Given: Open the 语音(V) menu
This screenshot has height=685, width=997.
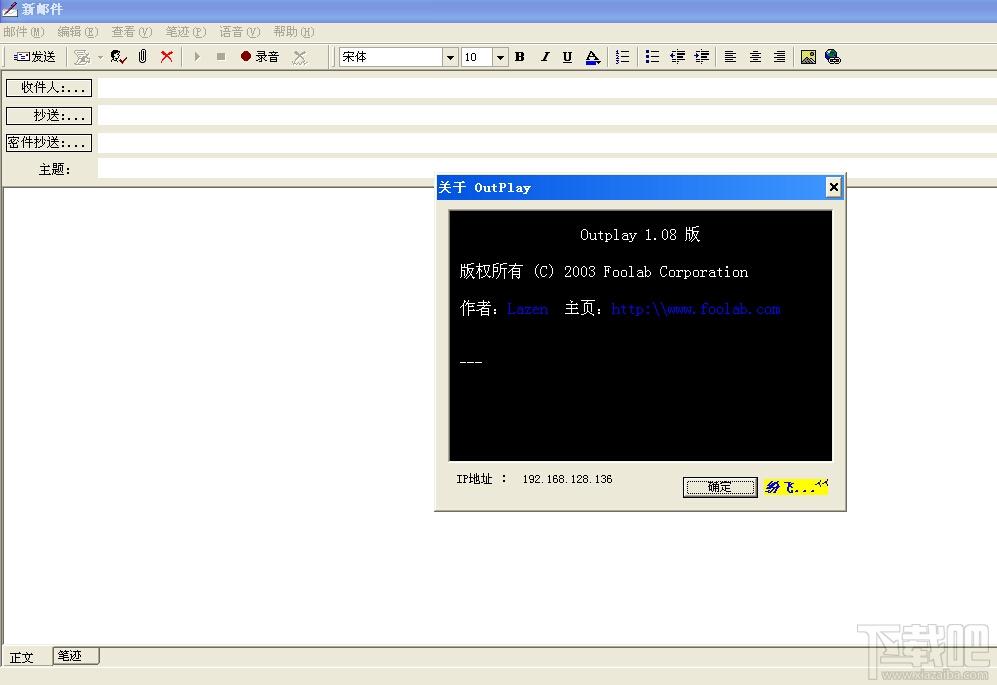Looking at the screenshot, I should 240,32.
